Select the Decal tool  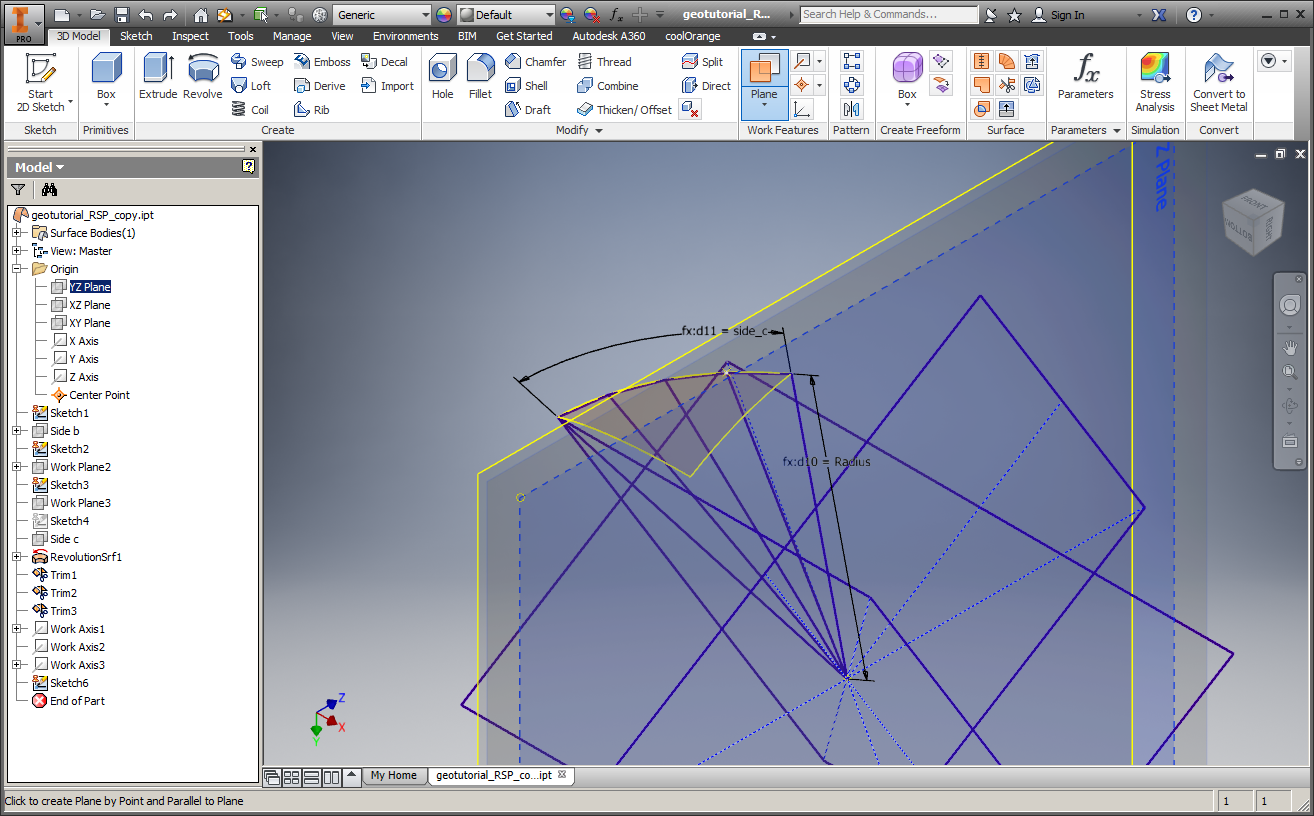384,62
